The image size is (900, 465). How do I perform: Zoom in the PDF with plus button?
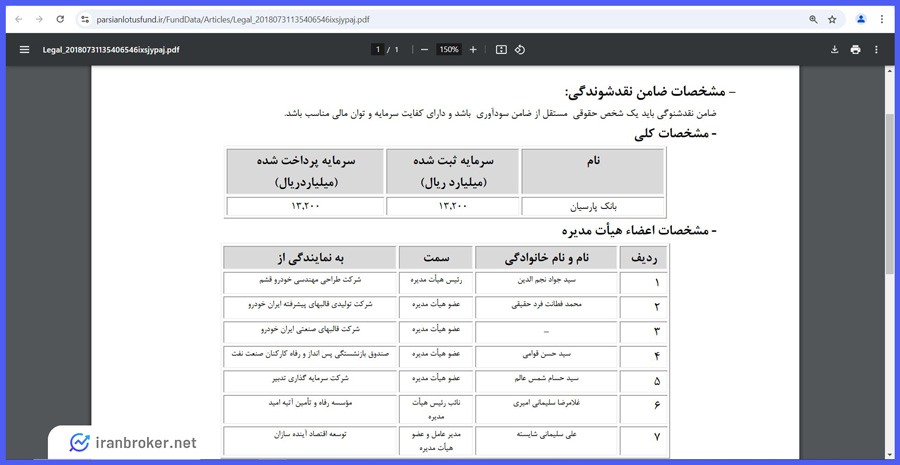473,49
